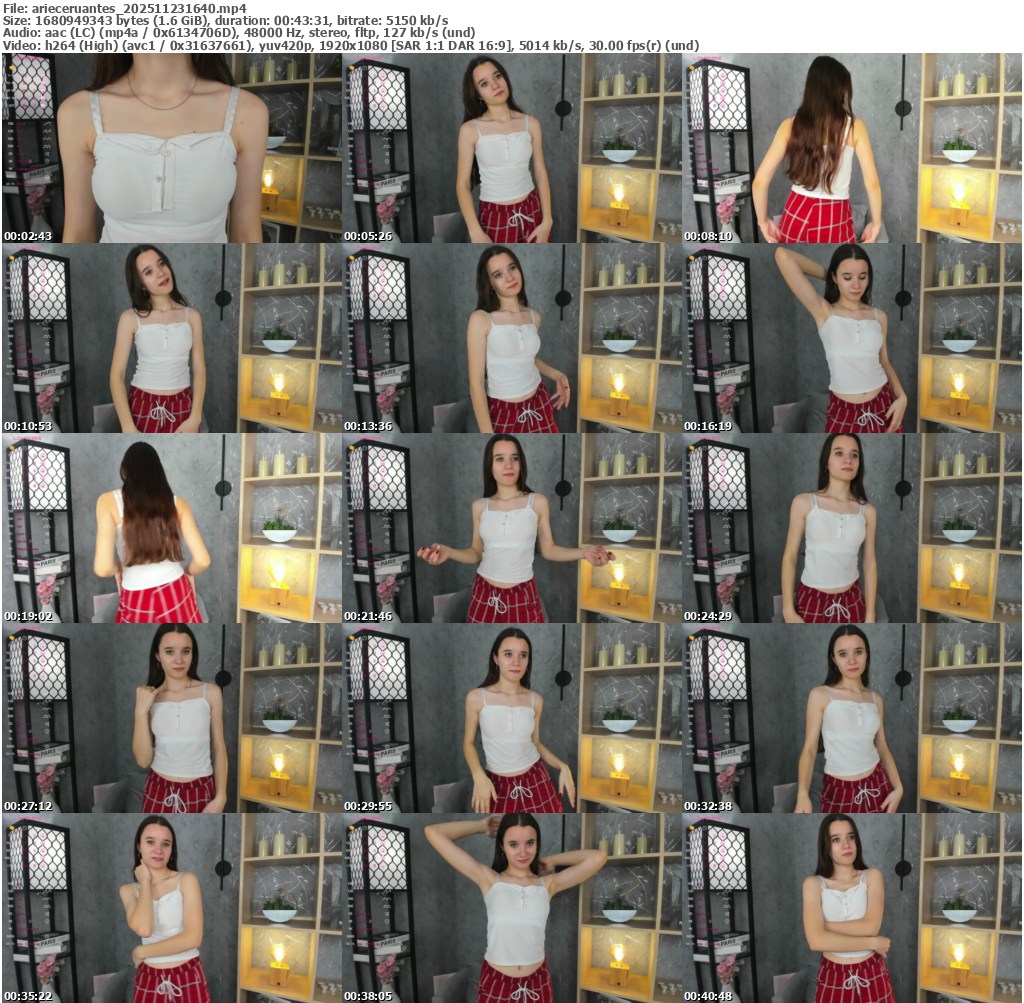Click the 00:13:36 thumbnail
Image resolution: width=1024 pixels, height=1003 pixels.
pyautogui.click(x=511, y=338)
